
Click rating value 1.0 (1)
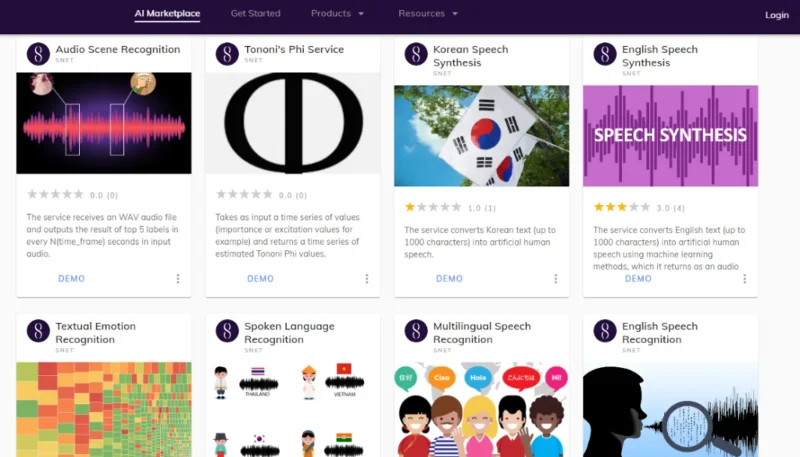(x=482, y=208)
